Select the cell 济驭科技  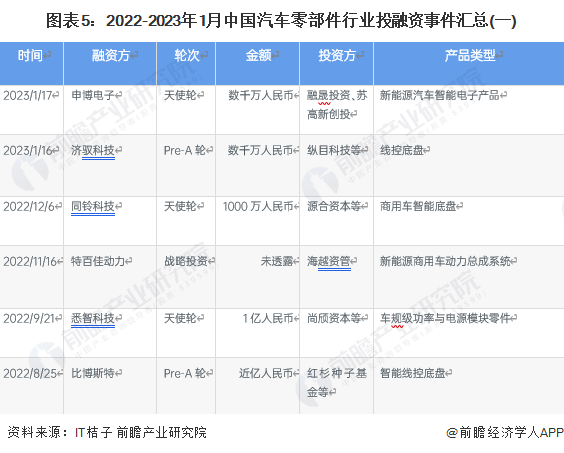click(x=110, y=166)
